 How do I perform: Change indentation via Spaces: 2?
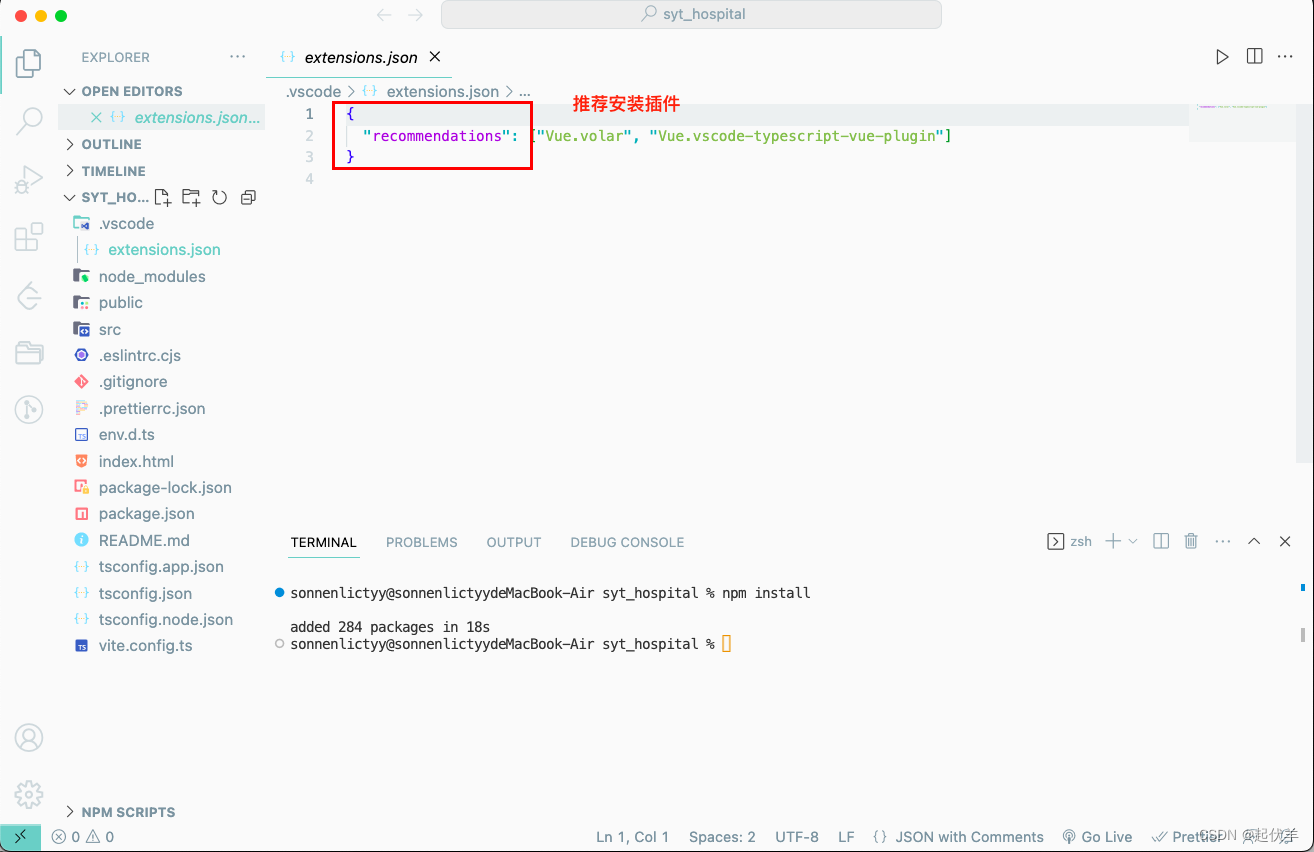722,837
